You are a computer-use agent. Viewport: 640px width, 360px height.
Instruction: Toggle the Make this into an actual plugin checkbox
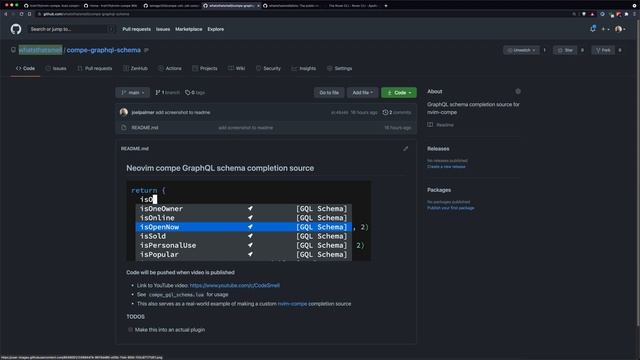tap(130, 329)
